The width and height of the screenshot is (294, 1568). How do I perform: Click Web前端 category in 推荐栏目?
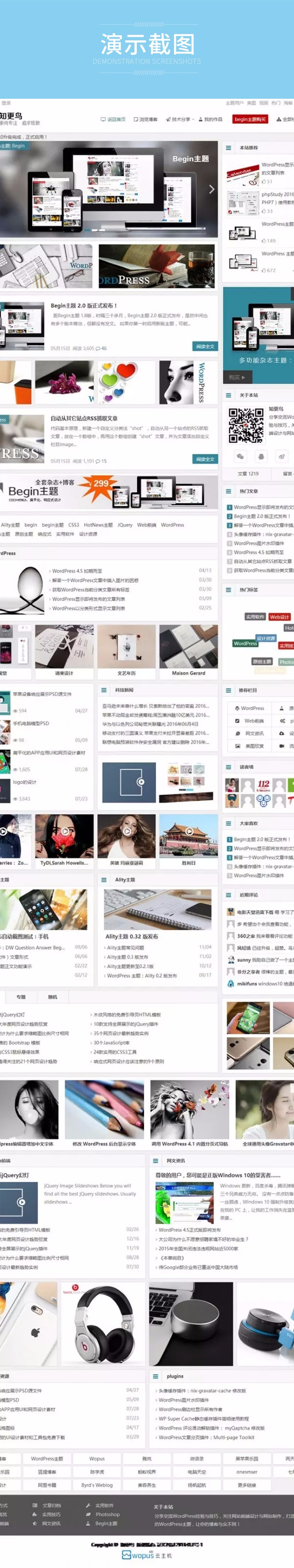click(x=250, y=721)
